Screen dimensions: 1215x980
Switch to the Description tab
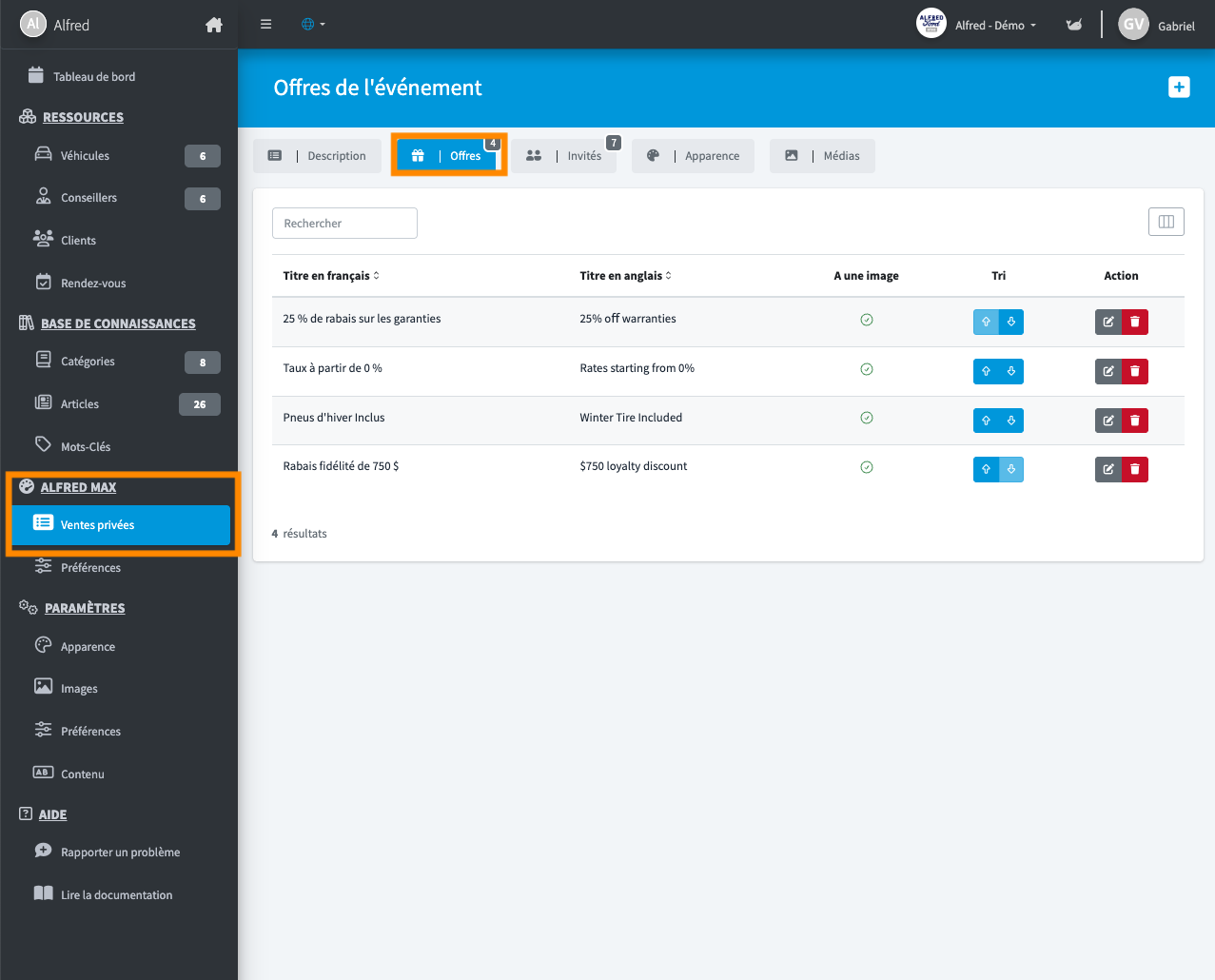point(317,156)
